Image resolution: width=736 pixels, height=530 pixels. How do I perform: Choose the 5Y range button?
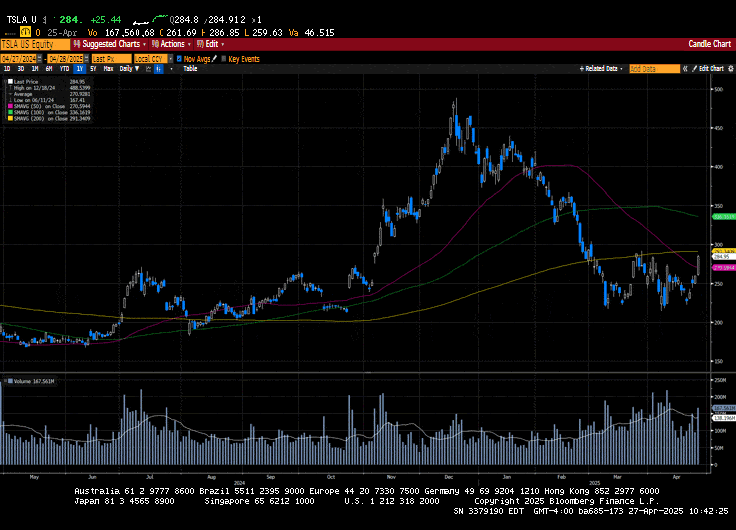click(x=93, y=69)
